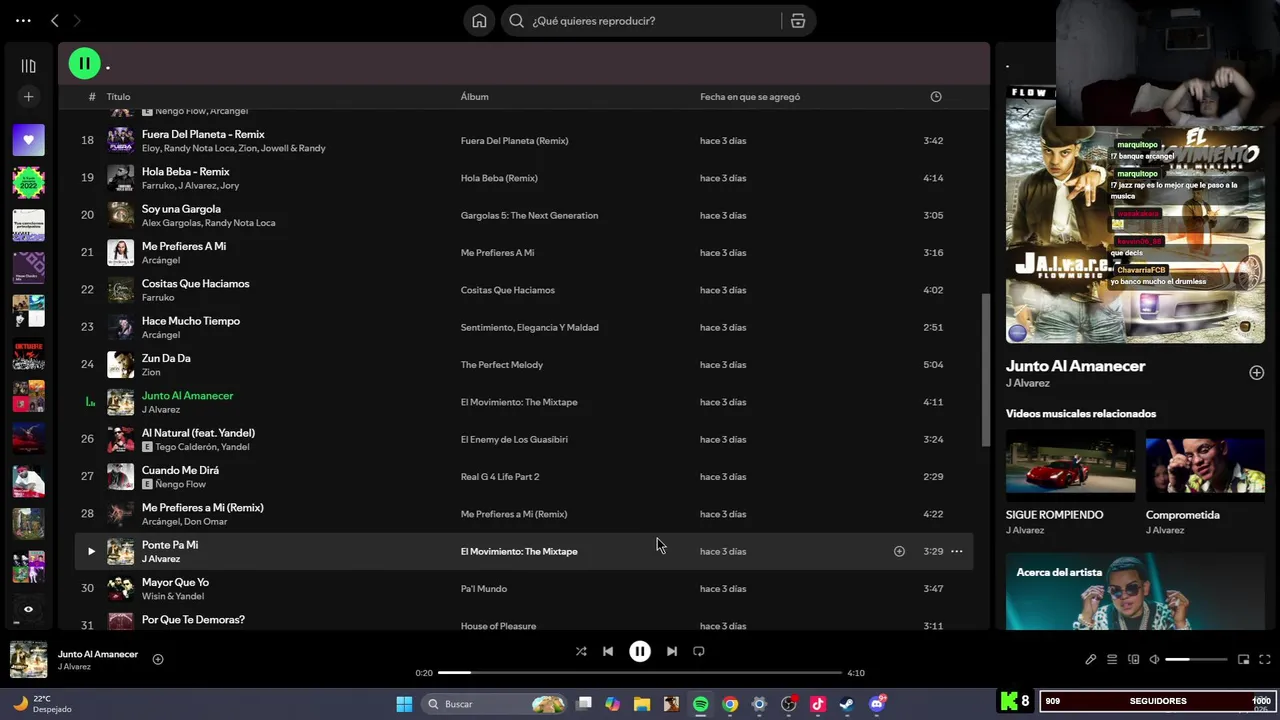The image size is (1280, 720).
Task: Open J Alvarez link in bottom player
Action: 74,667
